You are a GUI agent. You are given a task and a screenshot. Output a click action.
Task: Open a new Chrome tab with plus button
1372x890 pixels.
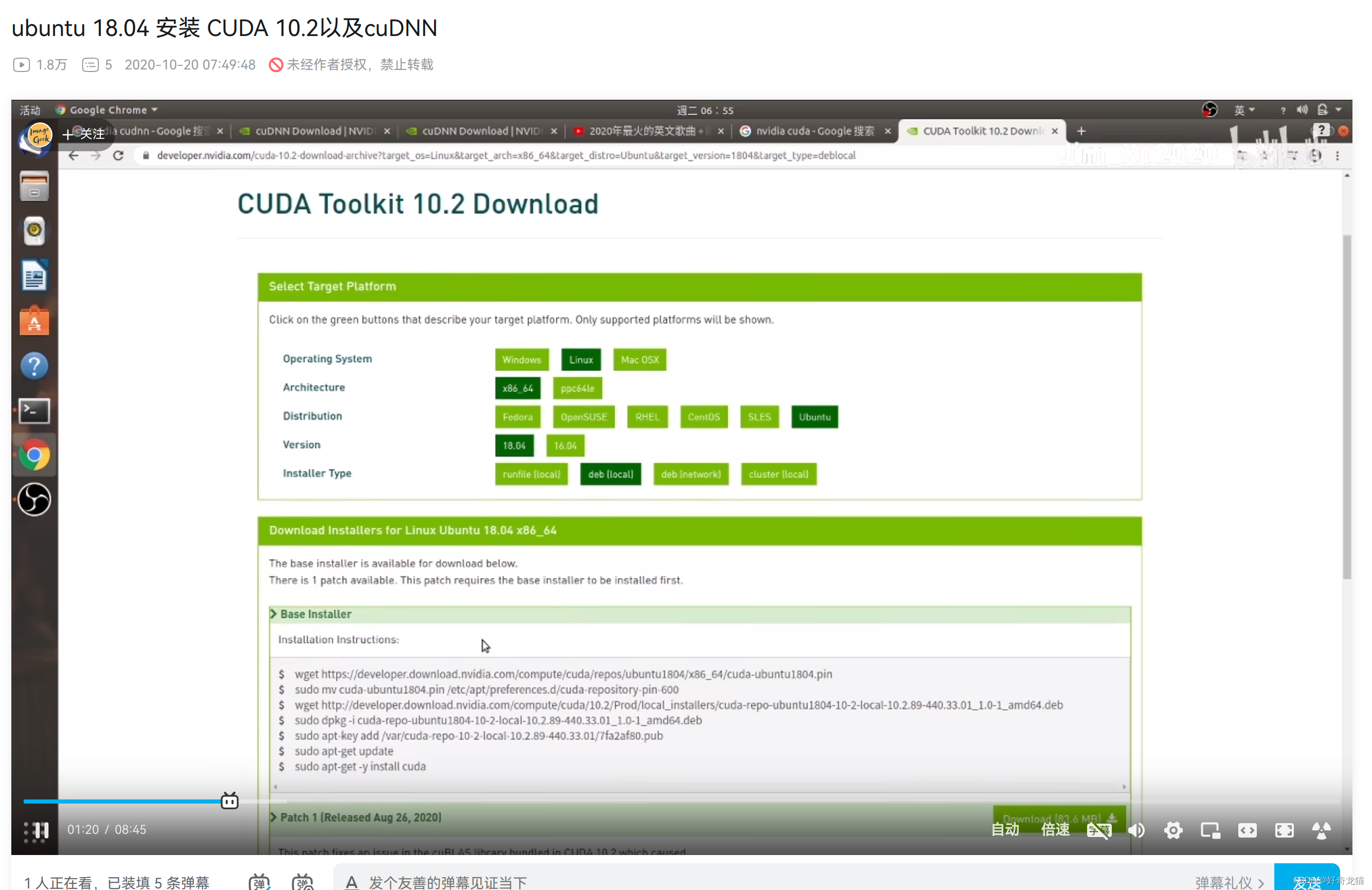tap(1081, 132)
